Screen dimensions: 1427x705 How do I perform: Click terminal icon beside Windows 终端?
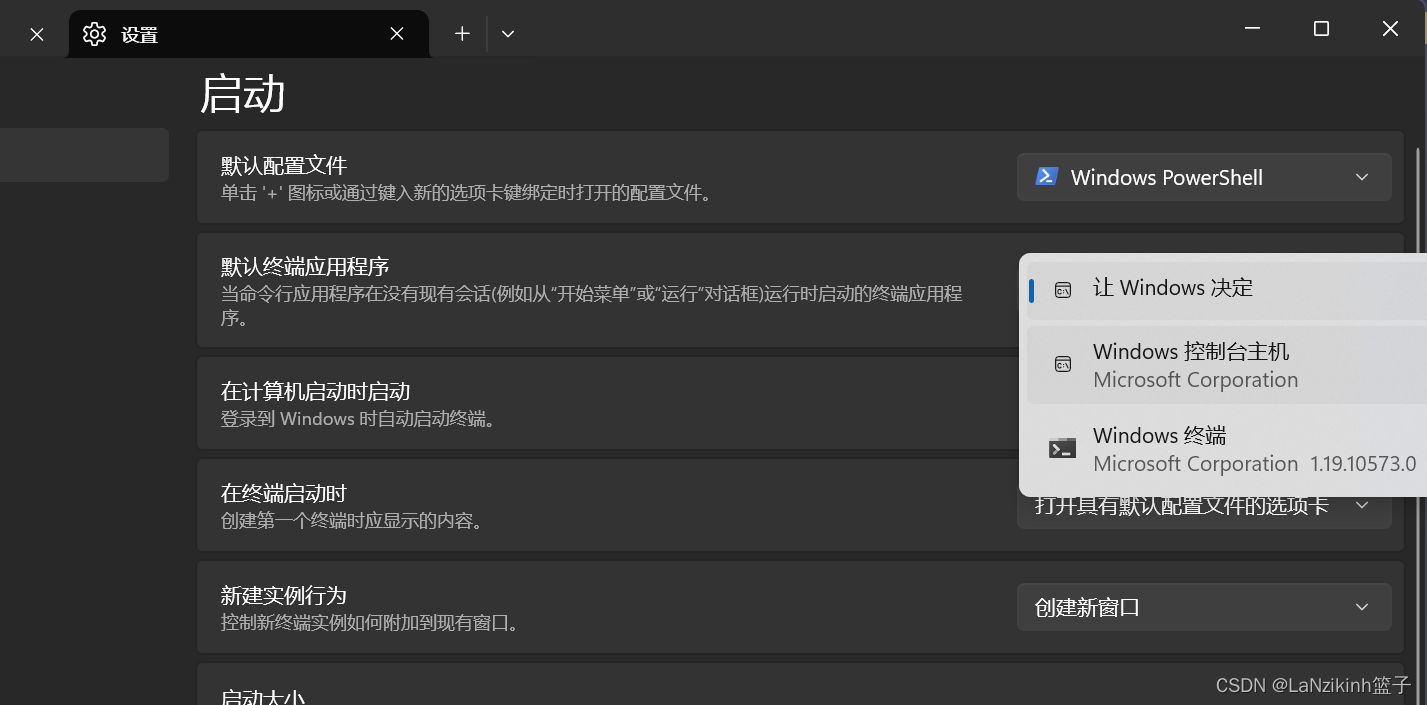coord(1062,448)
